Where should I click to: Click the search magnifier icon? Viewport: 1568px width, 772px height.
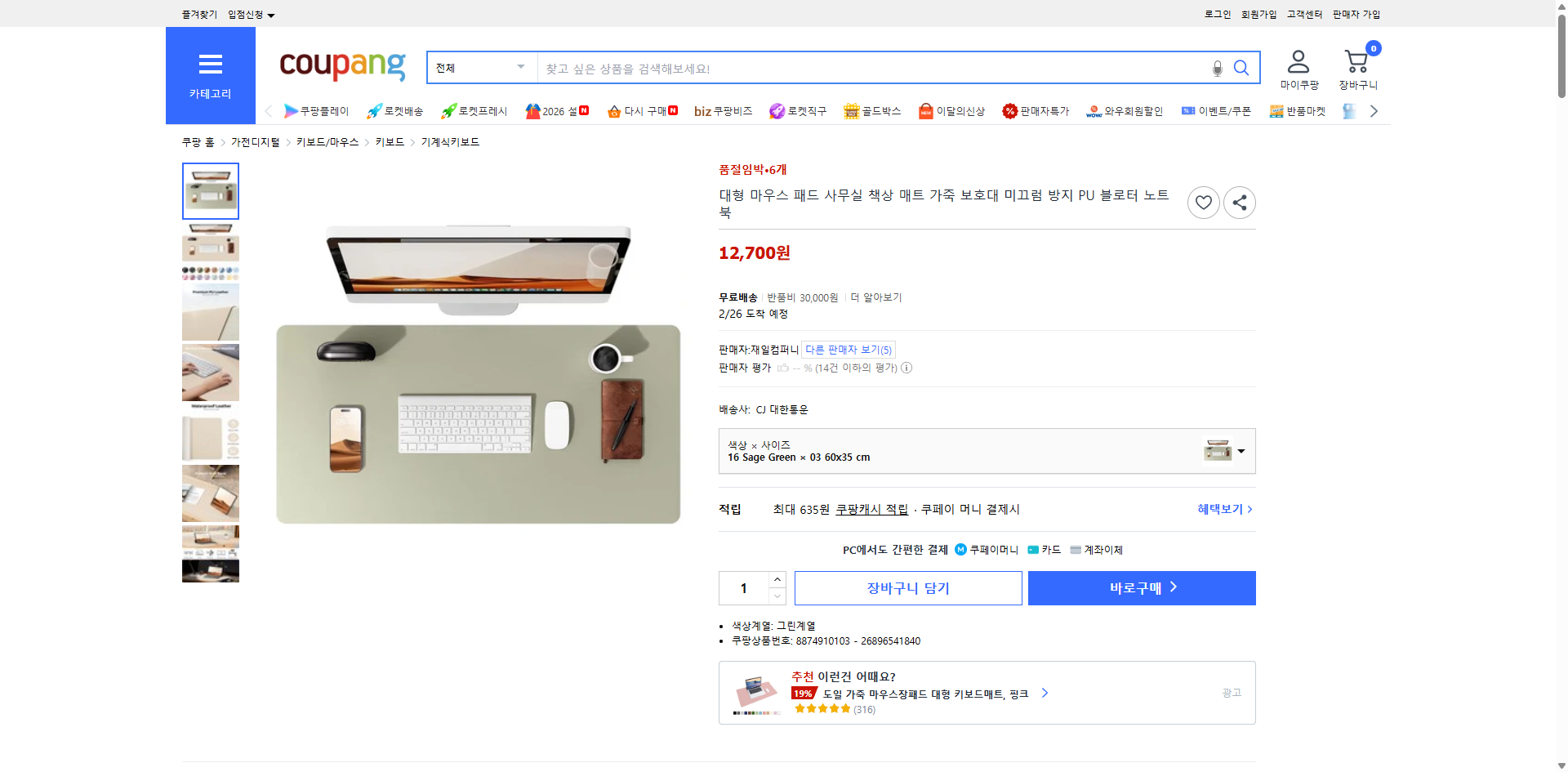[1241, 68]
